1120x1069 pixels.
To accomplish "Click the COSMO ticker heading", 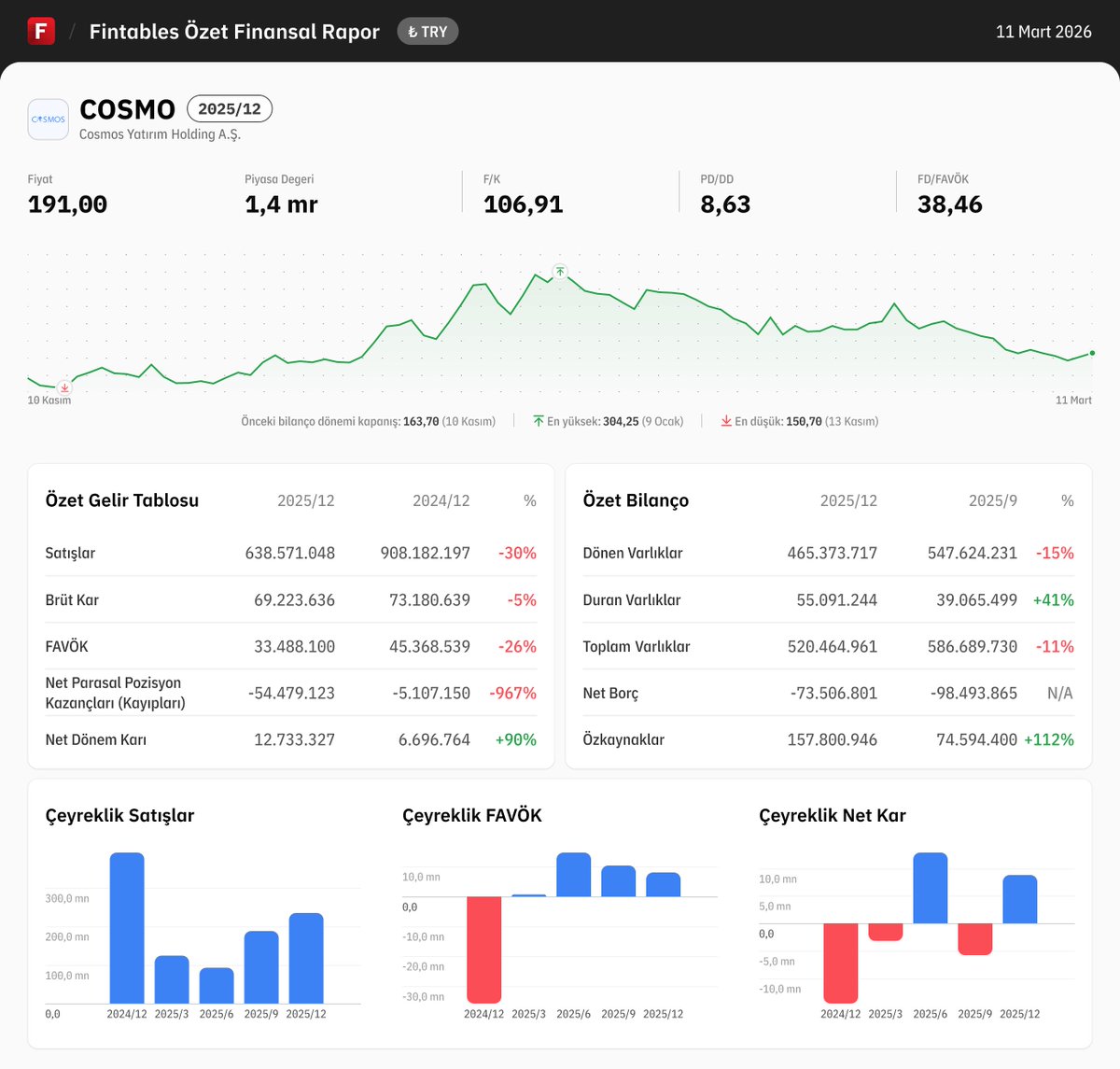I will pyautogui.click(x=128, y=109).
